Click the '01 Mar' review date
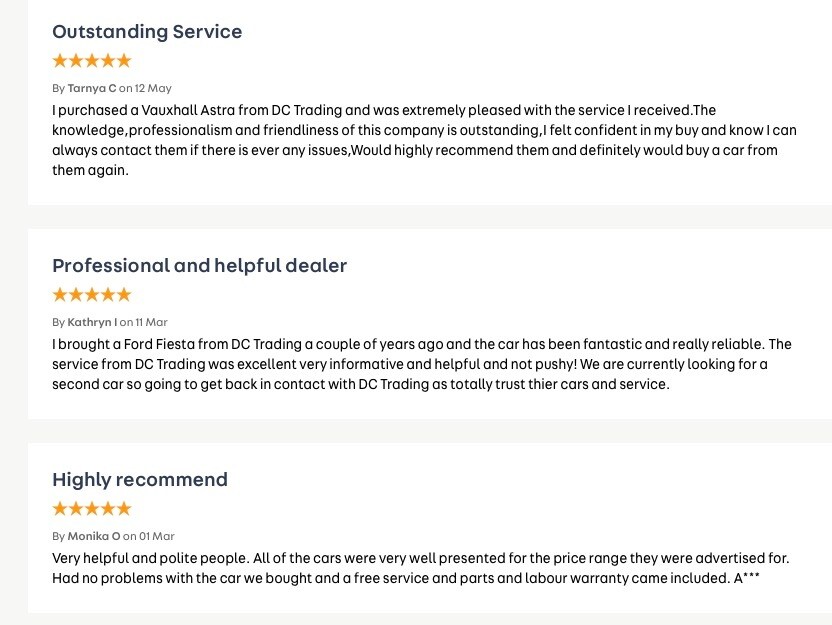 tap(157, 536)
